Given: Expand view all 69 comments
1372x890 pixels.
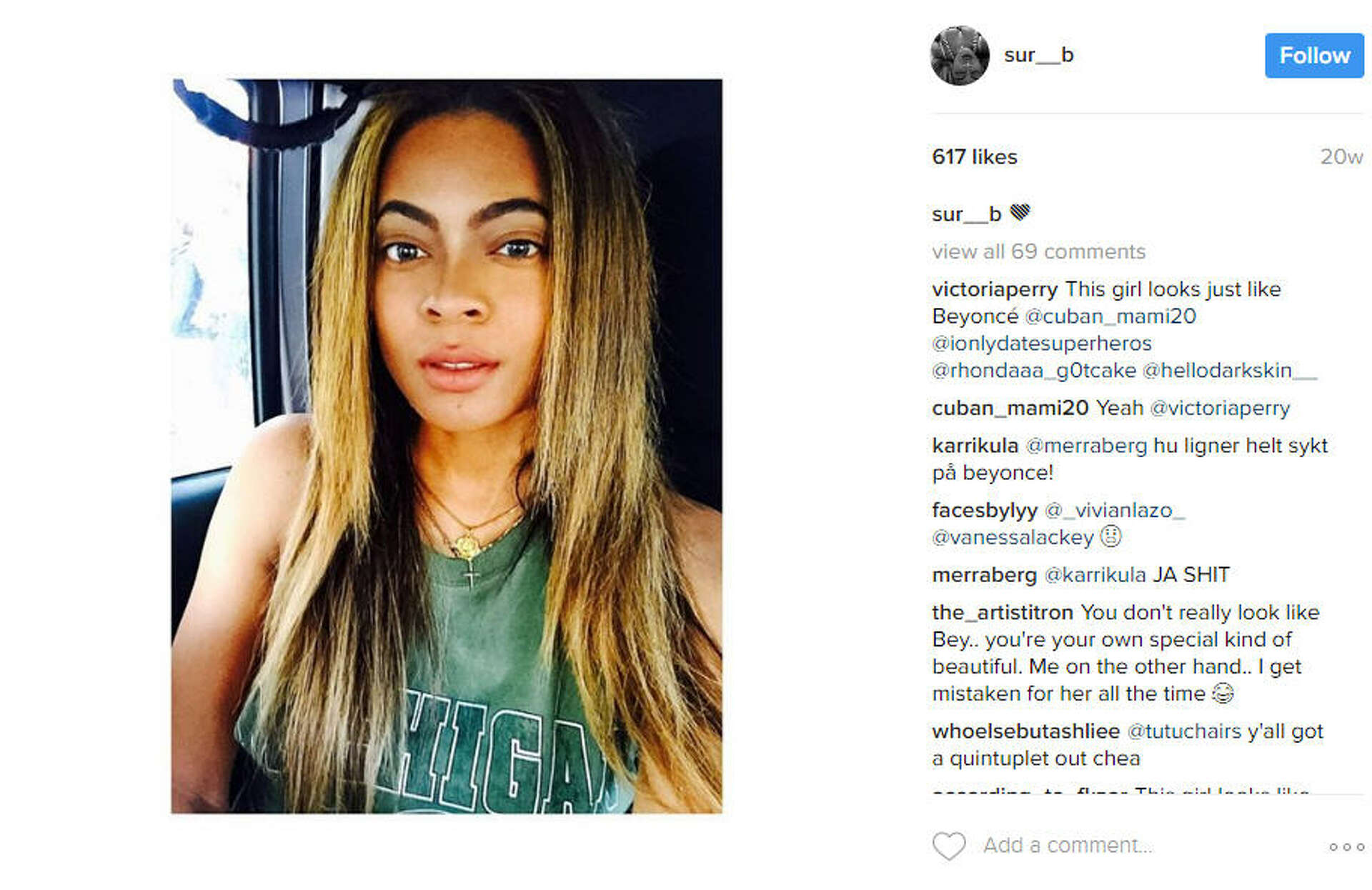Looking at the screenshot, I should (x=1038, y=251).
